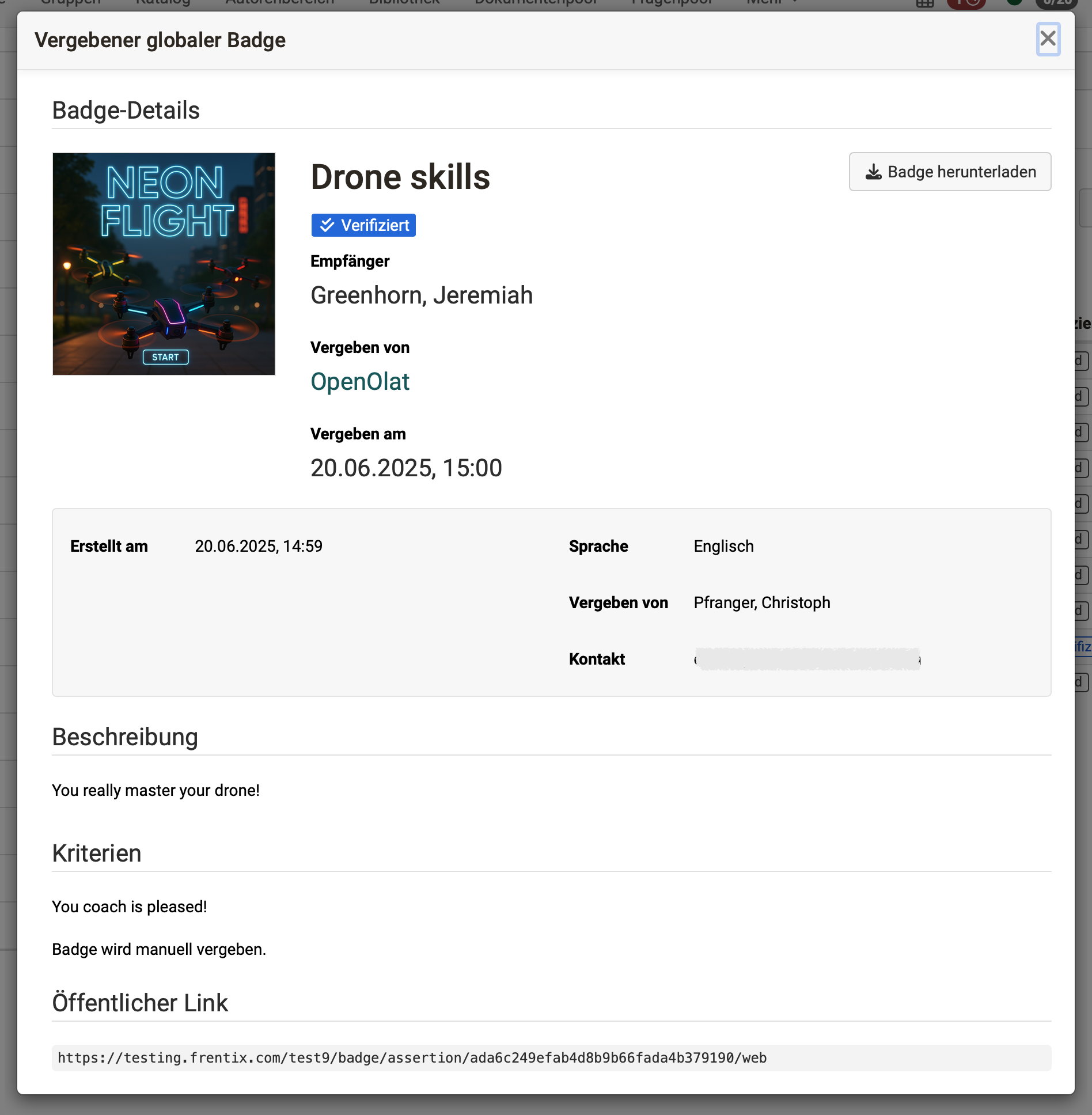Close the Vergebener globaler Badge dialog
Image resolution: width=1092 pixels, height=1115 pixels.
(x=1048, y=40)
